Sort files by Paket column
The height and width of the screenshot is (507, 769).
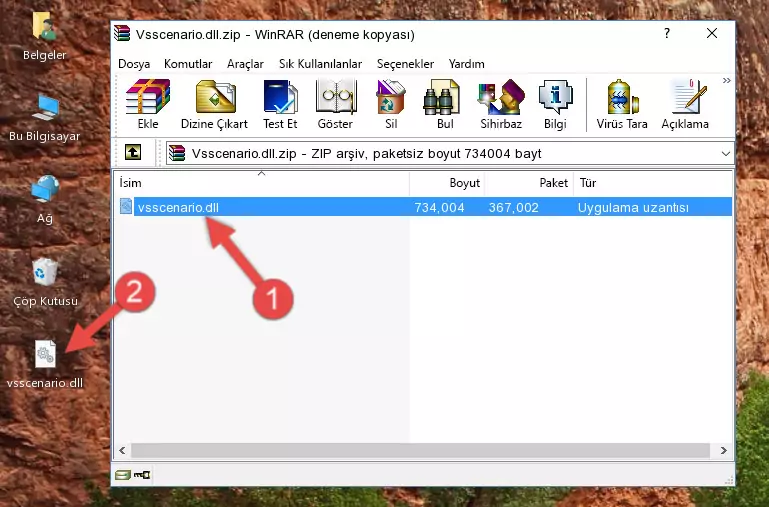529,183
